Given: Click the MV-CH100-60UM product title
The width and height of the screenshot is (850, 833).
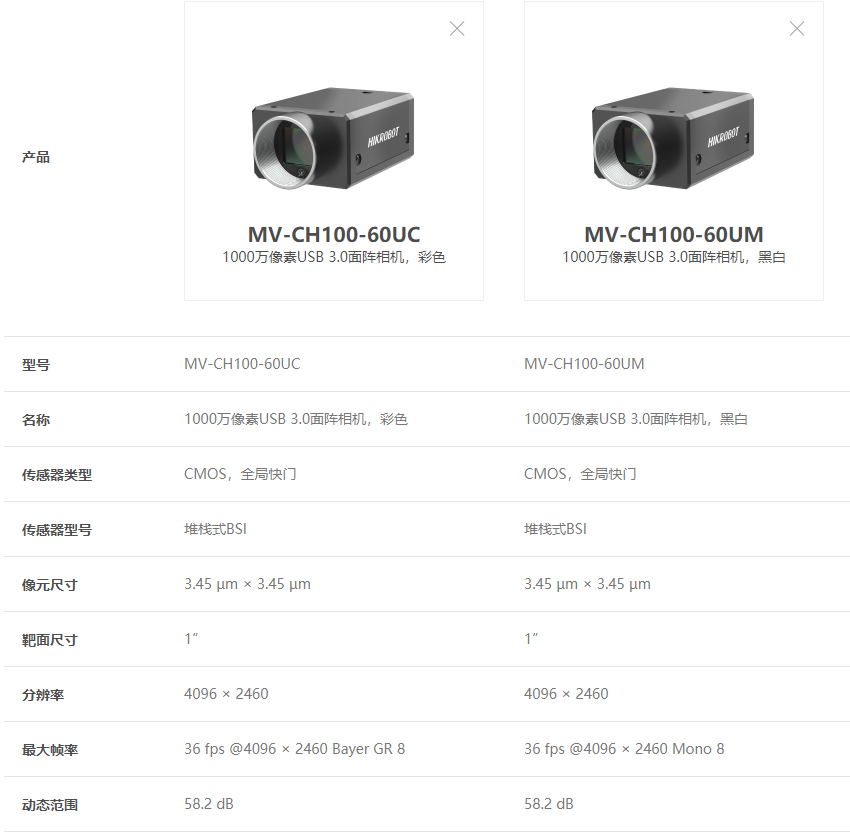Looking at the screenshot, I should click(674, 235).
